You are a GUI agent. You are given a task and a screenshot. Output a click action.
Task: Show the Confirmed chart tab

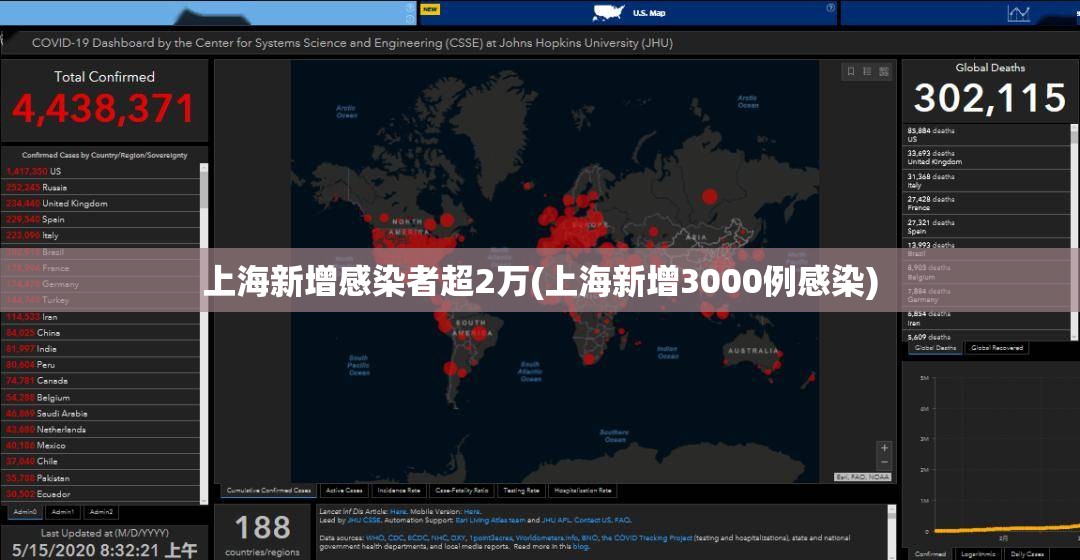[x=930, y=554]
